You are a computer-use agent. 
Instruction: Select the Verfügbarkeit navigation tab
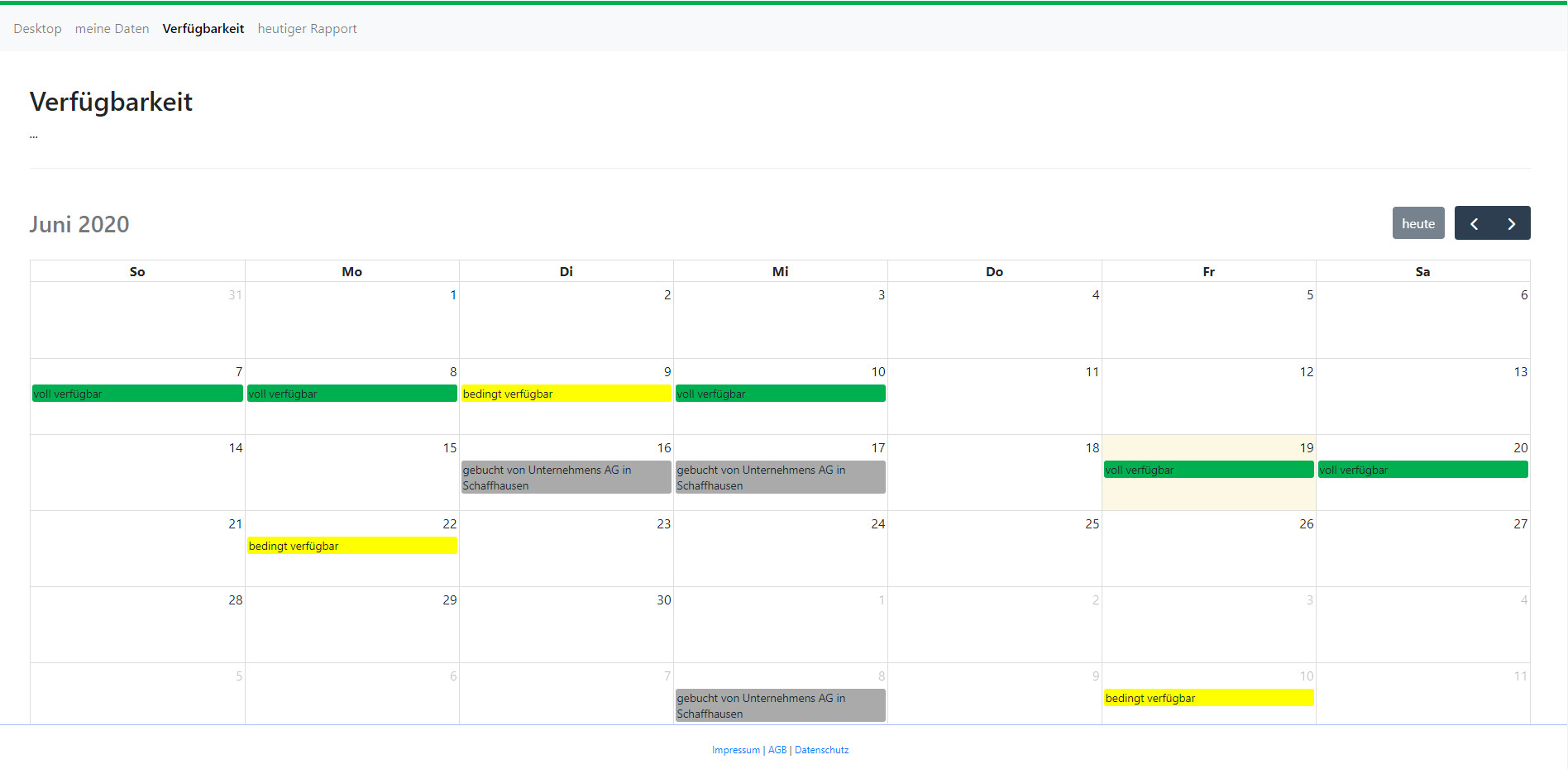[203, 29]
